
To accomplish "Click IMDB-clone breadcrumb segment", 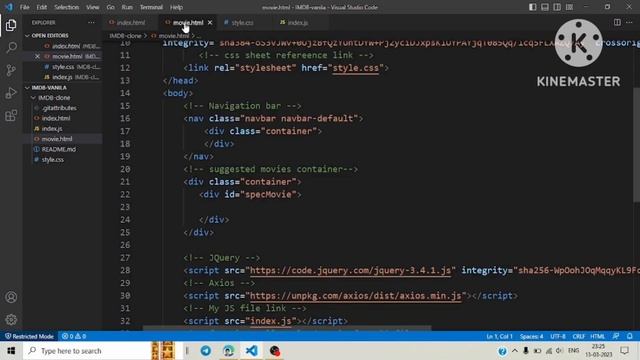I will pyautogui.click(x=125, y=36).
